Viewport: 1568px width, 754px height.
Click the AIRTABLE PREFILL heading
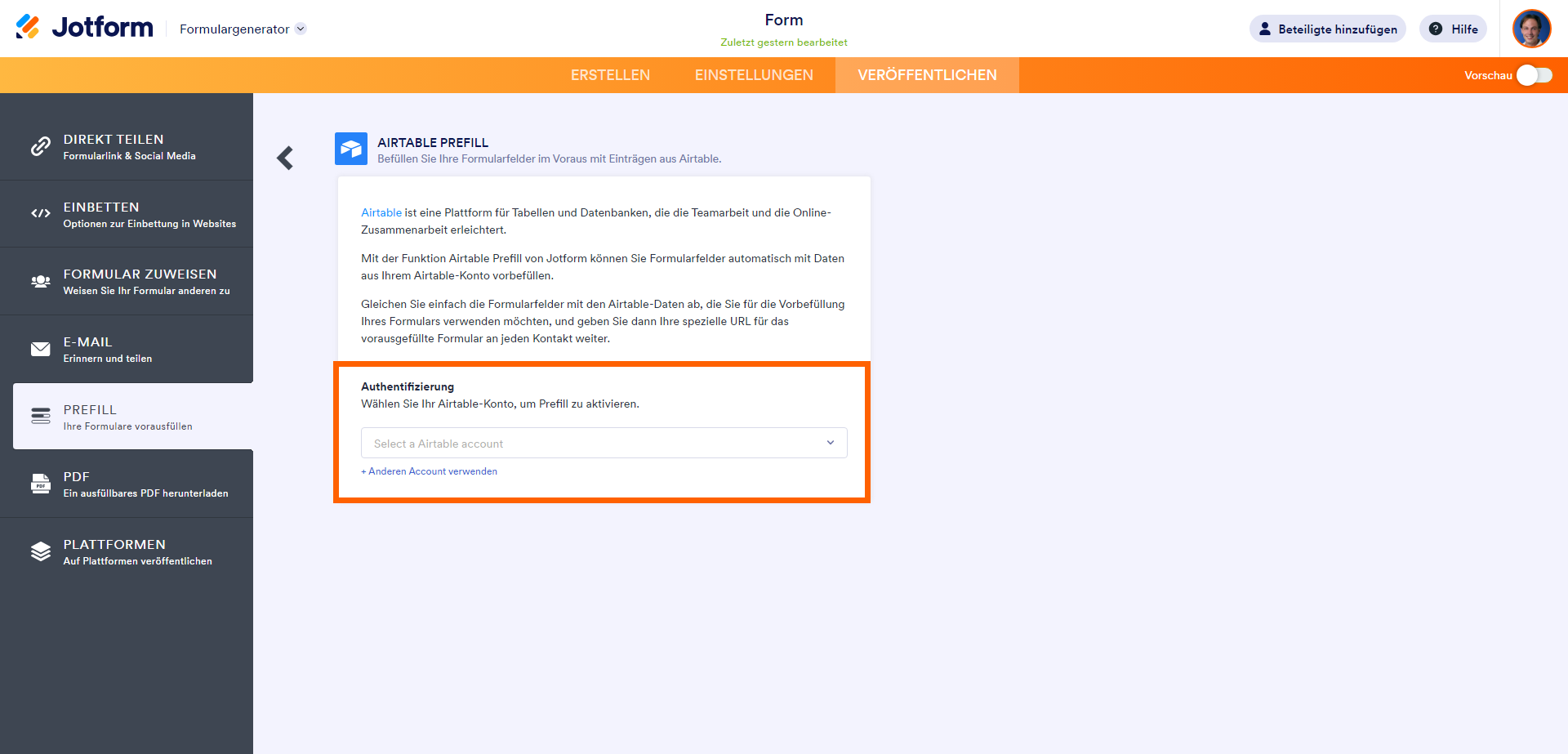[x=433, y=142]
